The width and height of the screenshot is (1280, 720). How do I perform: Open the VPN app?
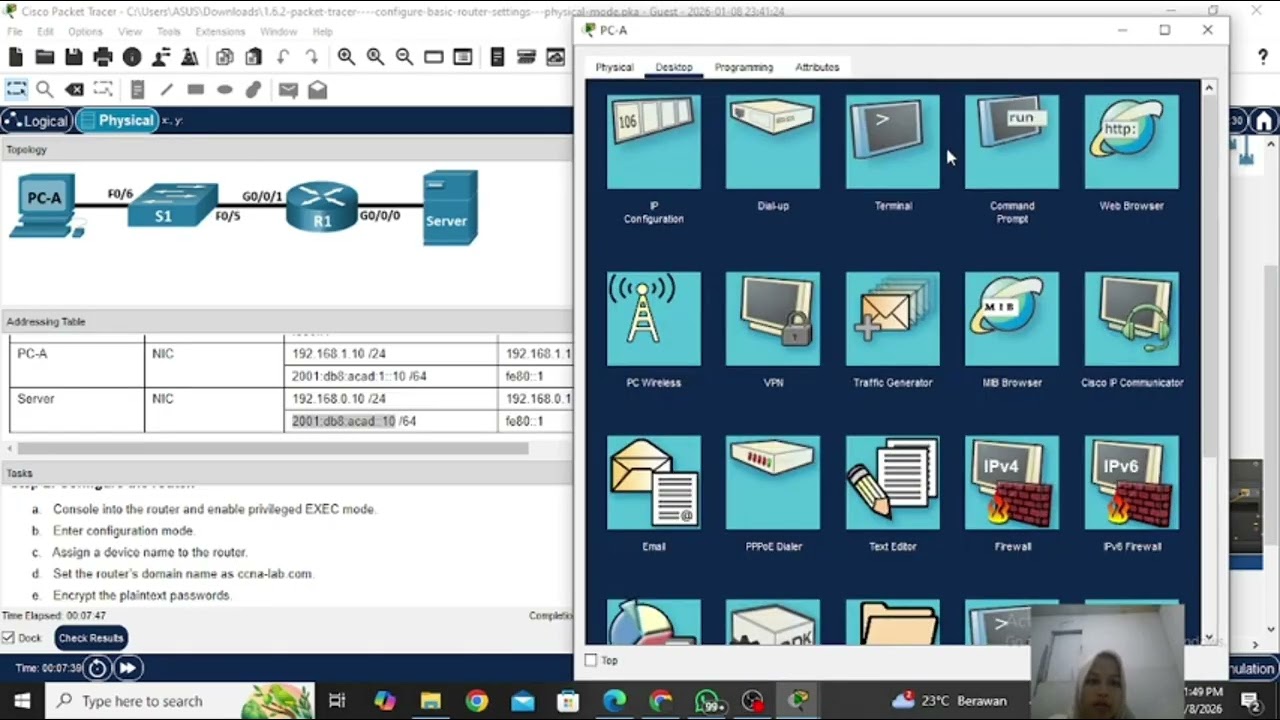pos(773,319)
